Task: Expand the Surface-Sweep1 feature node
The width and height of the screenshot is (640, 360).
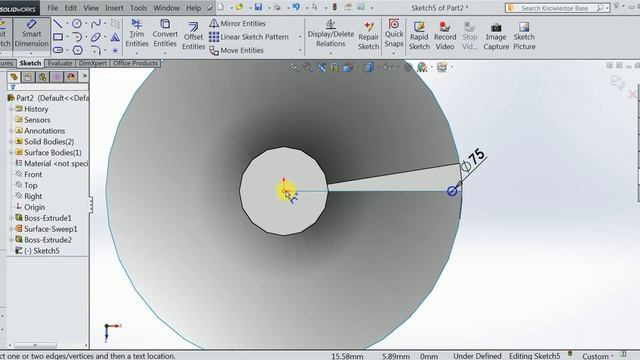Action: pos(11,229)
